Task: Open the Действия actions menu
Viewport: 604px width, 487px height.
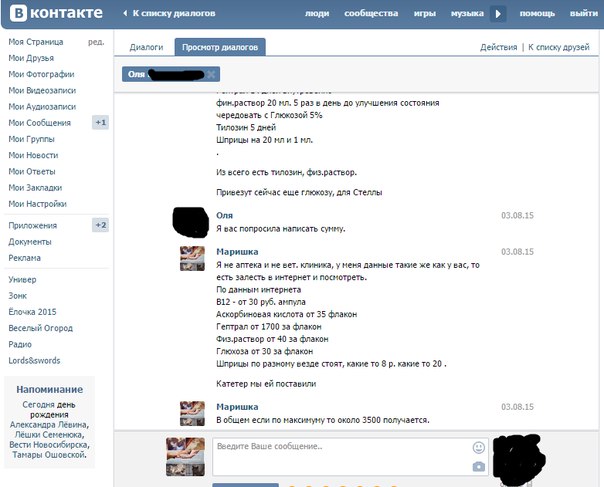Action: click(x=498, y=47)
